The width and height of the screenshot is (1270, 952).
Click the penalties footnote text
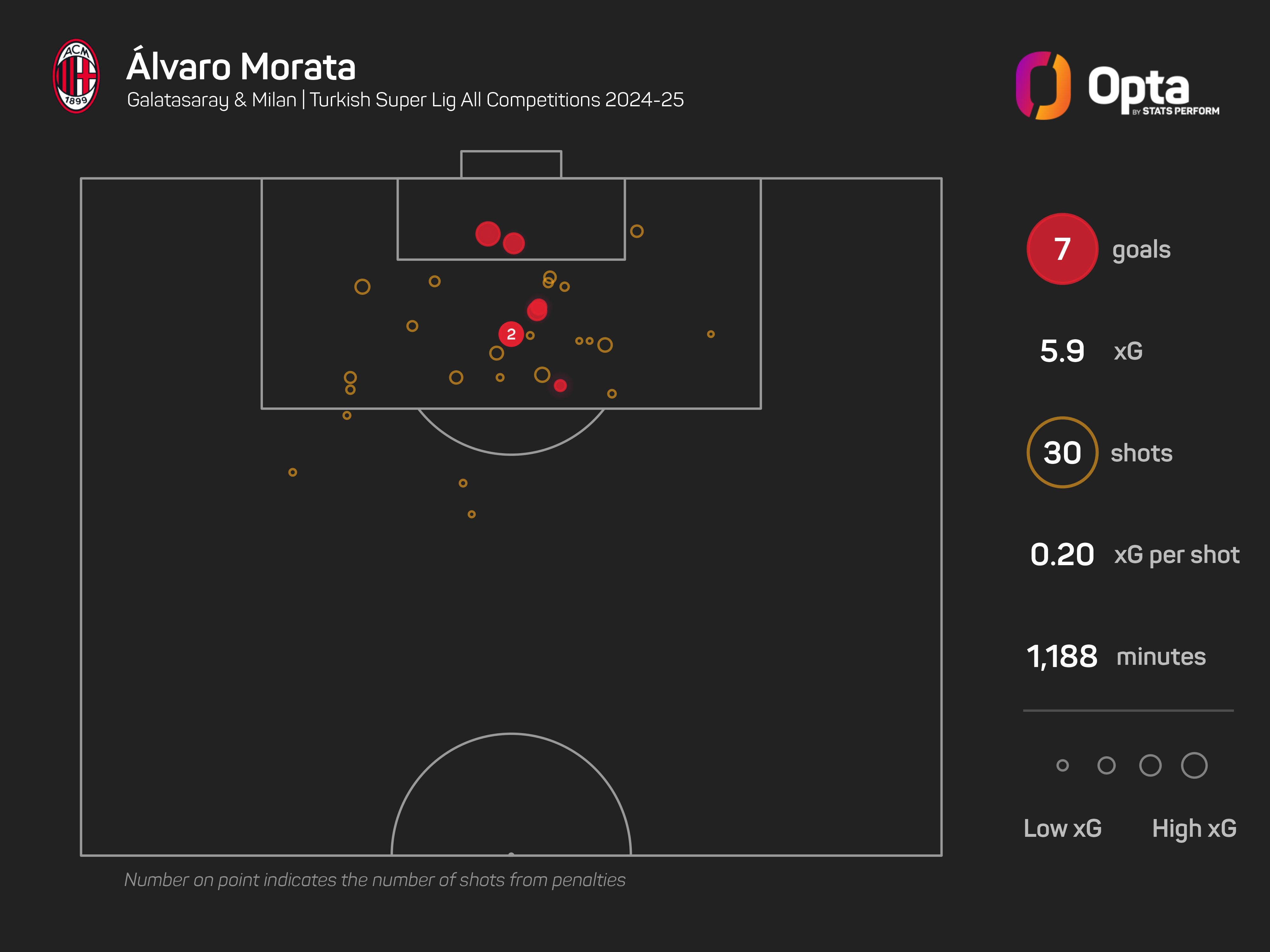(374, 880)
